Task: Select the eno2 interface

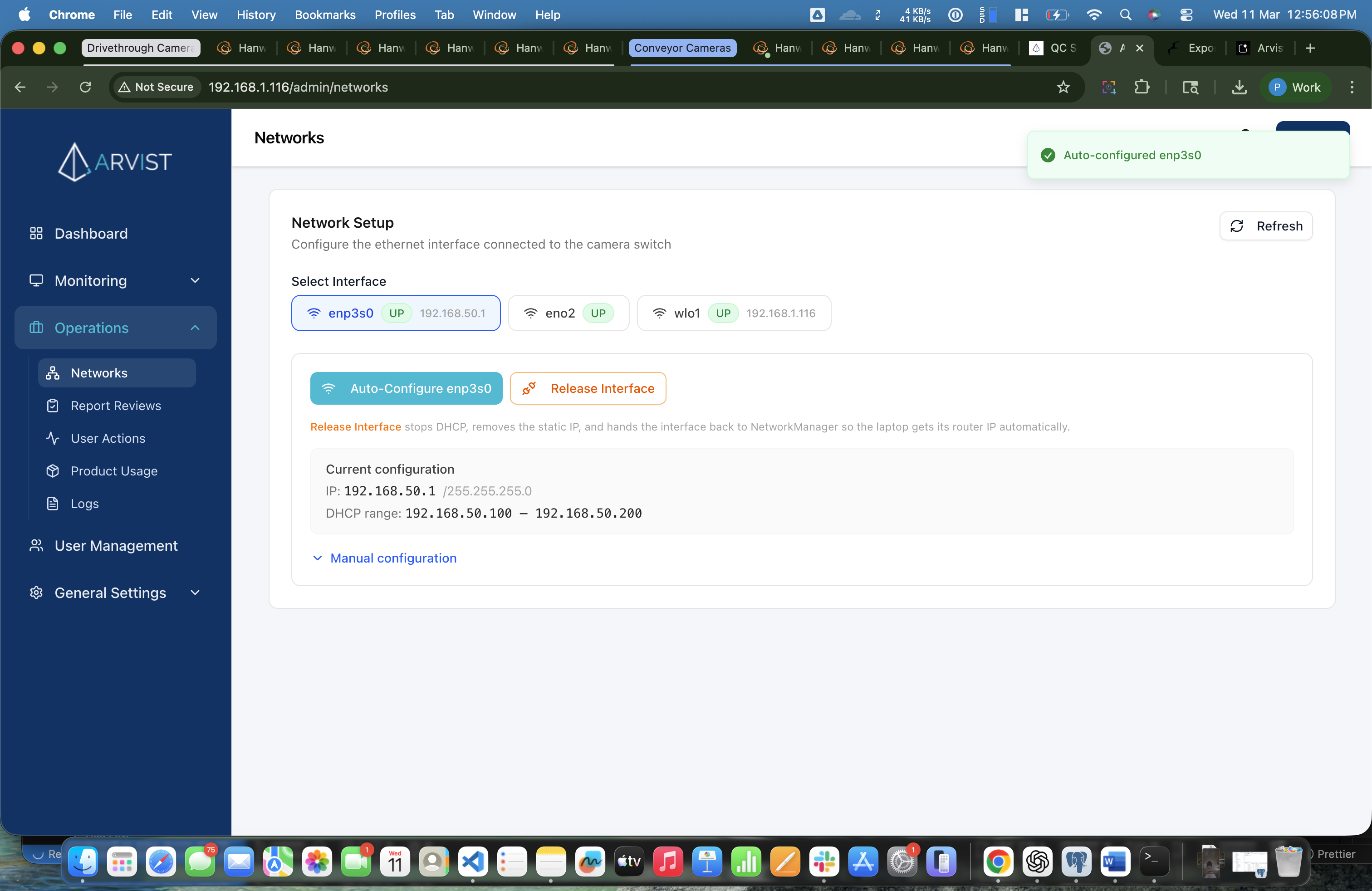Action: [568, 313]
